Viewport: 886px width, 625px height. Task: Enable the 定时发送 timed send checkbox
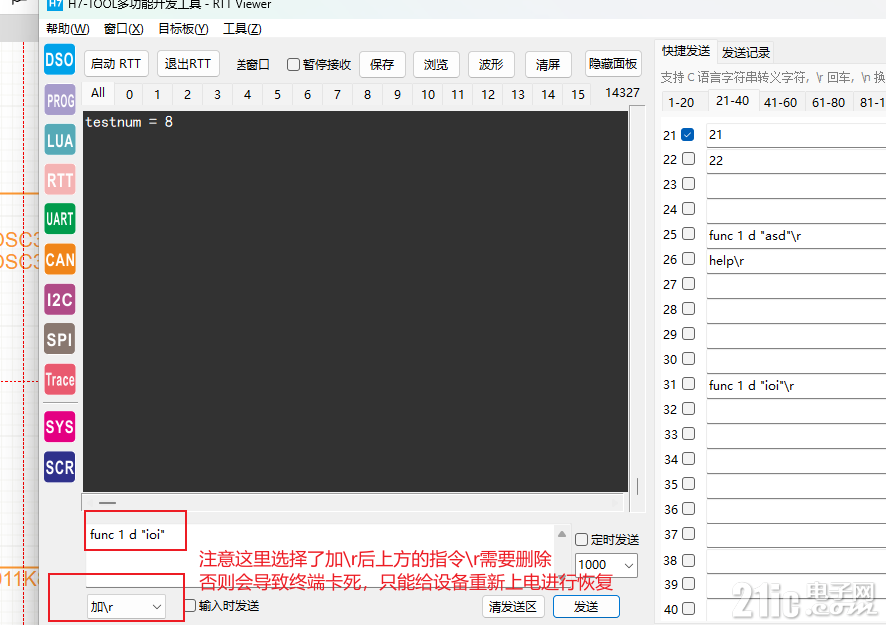(581, 540)
